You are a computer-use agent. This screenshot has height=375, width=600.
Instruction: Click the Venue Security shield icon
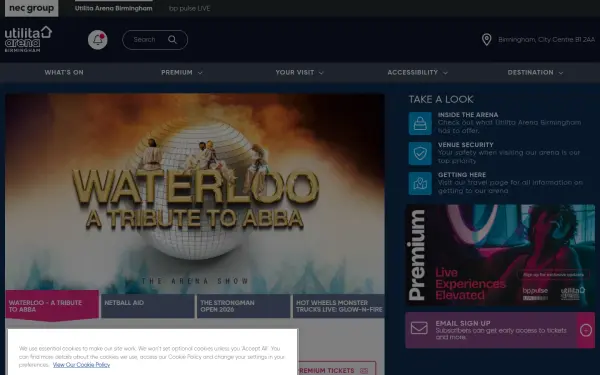[x=420, y=153]
